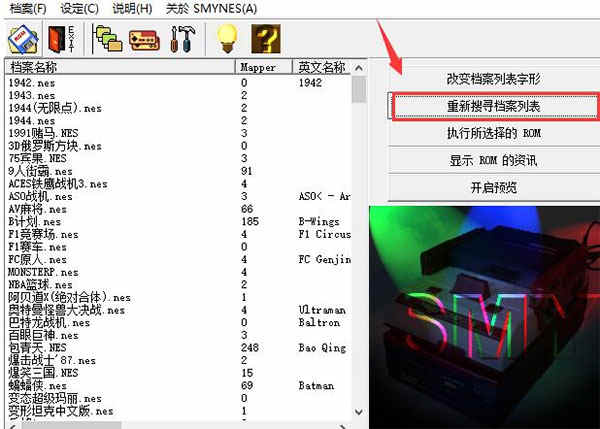This screenshot has width=600, height=429.
Task: Open the 档案(F) menu
Action: pyautogui.click(x=28, y=8)
